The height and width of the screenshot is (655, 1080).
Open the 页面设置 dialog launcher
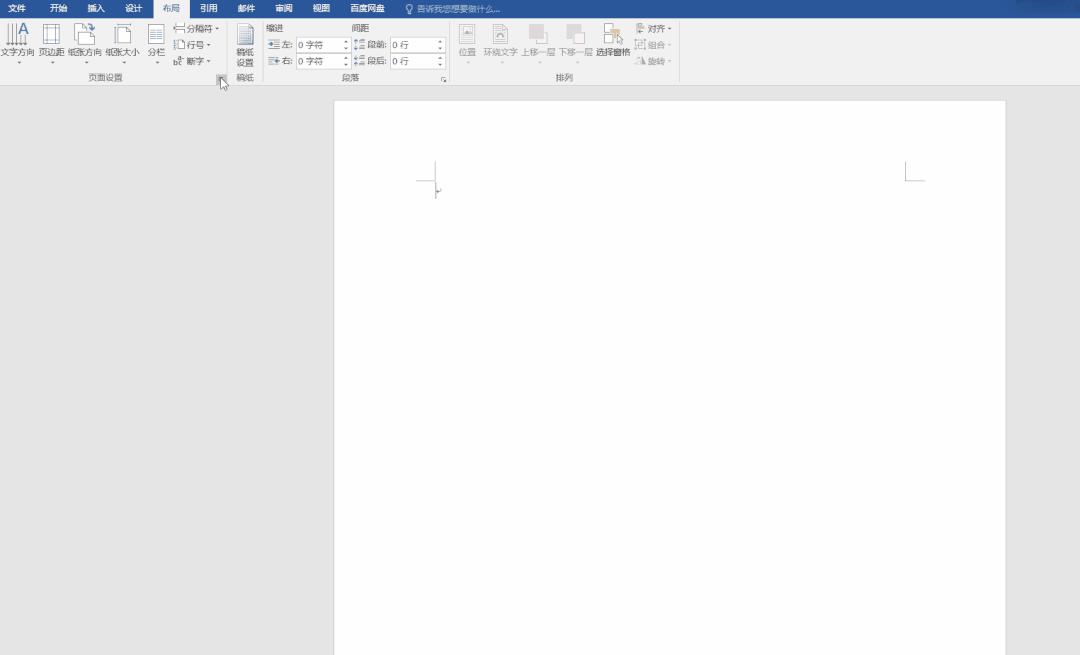[x=221, y=78]
